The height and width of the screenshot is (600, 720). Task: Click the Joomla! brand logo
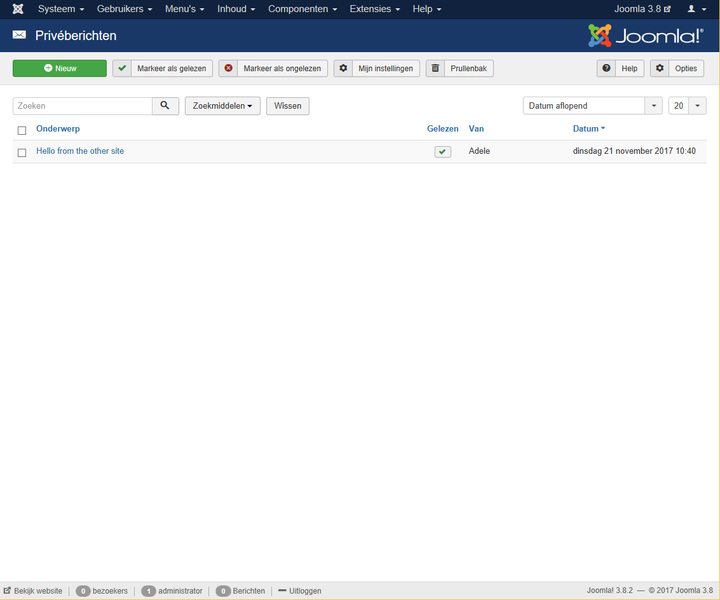coord(645,35)
